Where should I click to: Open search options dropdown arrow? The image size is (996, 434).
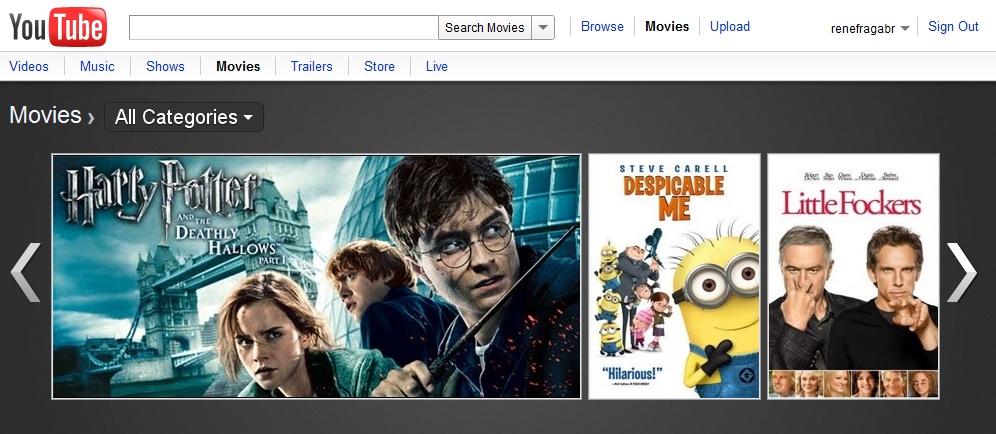[x=543, y=28]
